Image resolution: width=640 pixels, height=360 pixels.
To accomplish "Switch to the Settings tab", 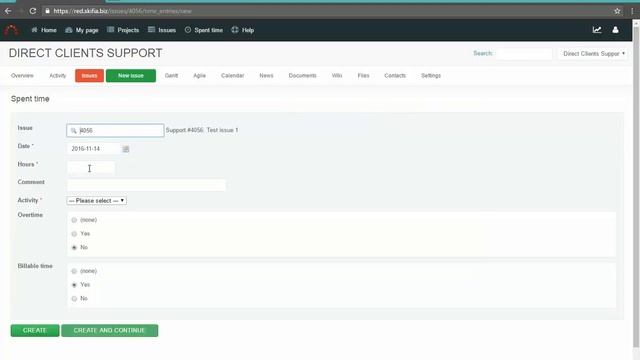I will click(x=431, y=76).
